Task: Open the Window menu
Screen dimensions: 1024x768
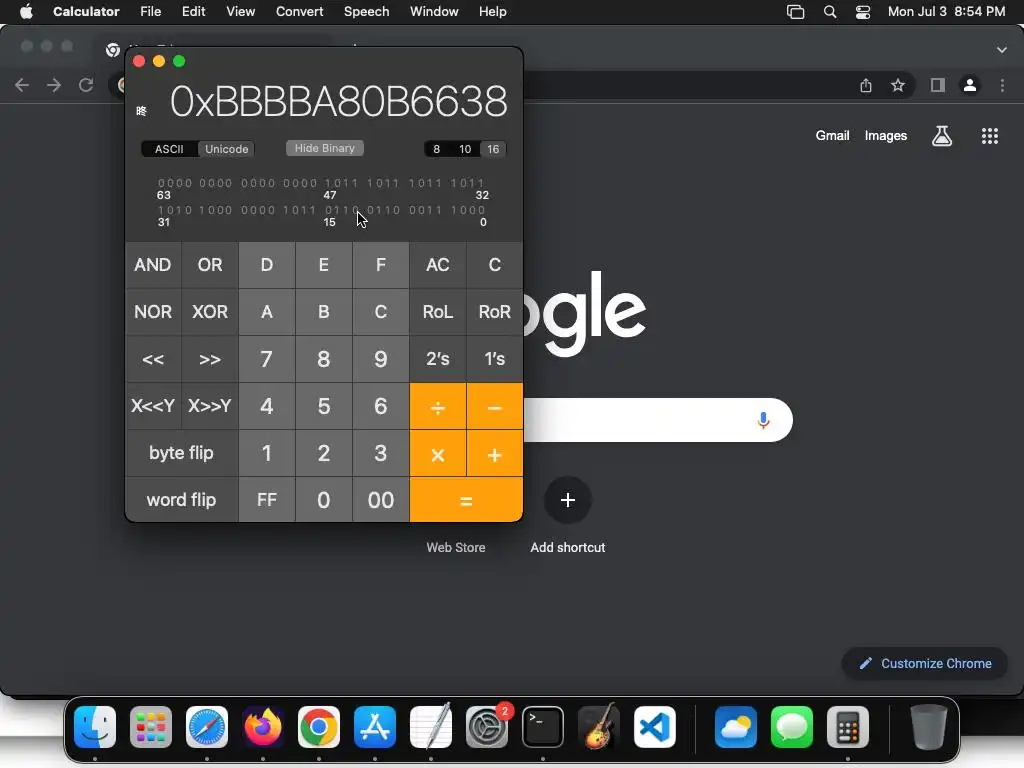Action: click(434, 12)
